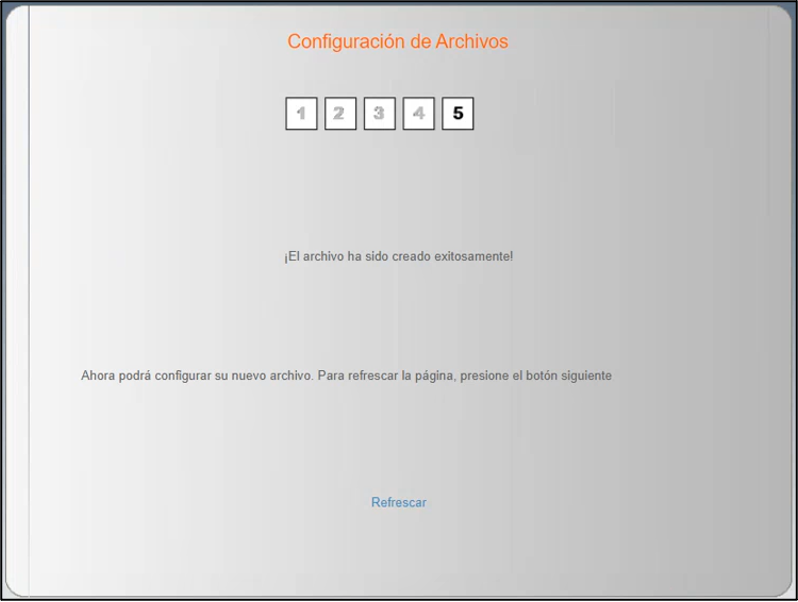Click the file created successfully message
Screen dimensions: 798x602
tap(398, 257)
